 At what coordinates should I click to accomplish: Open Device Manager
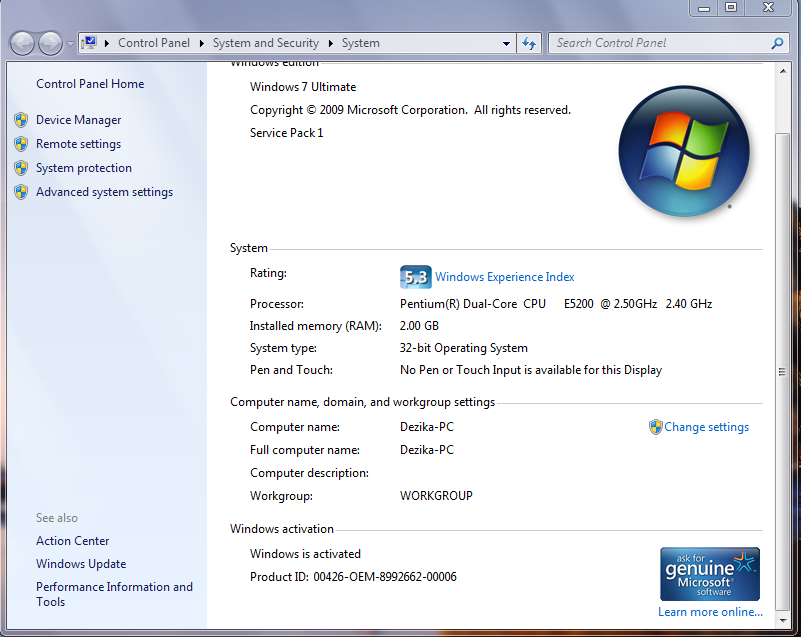(x=79, y=120)
